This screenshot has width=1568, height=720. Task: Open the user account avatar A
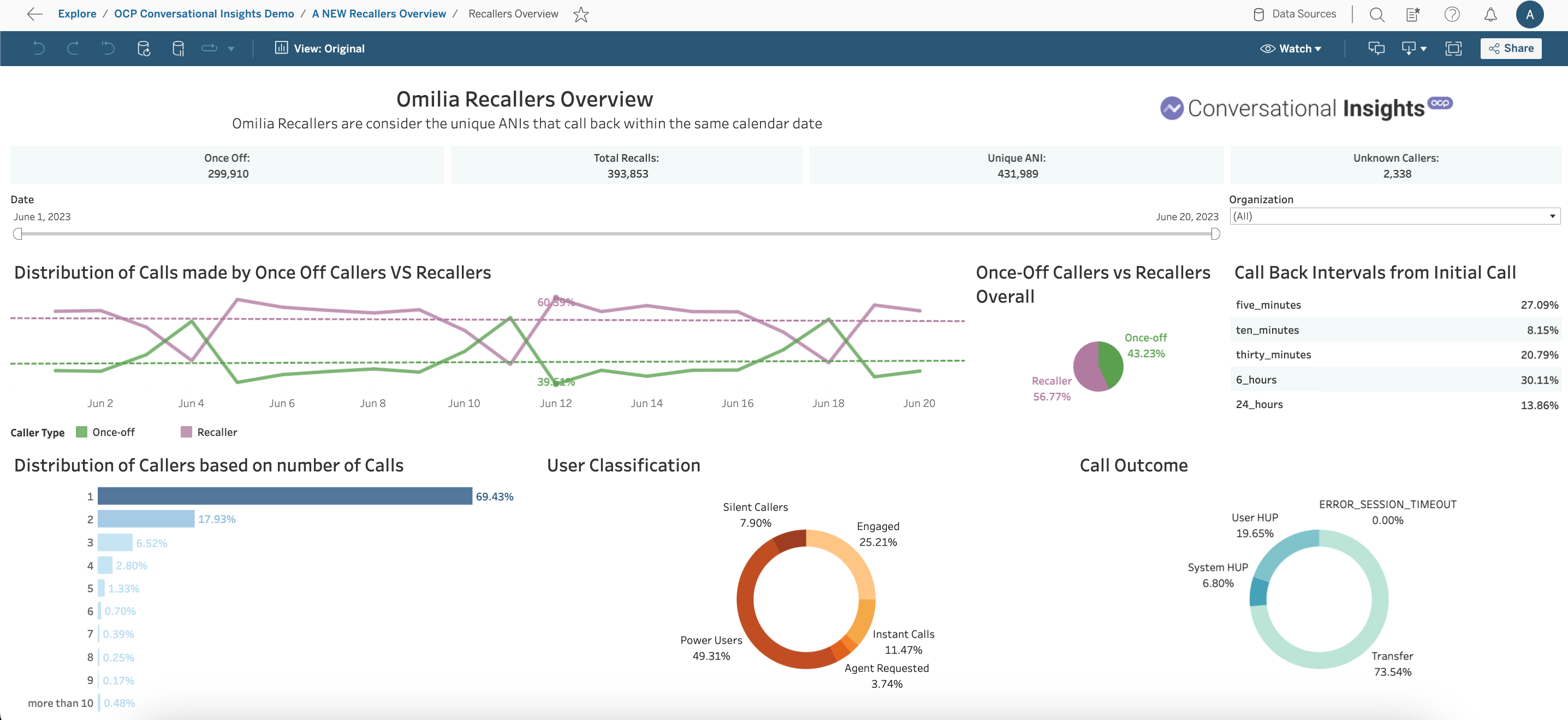coord(1529,15)
